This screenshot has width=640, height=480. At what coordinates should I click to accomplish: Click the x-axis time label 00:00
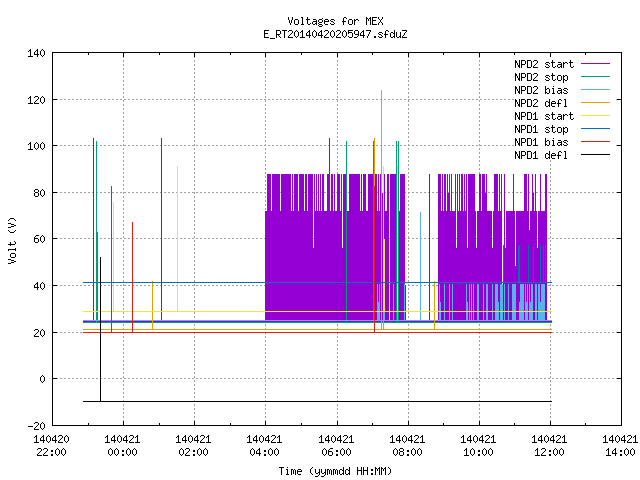point(122,452)
